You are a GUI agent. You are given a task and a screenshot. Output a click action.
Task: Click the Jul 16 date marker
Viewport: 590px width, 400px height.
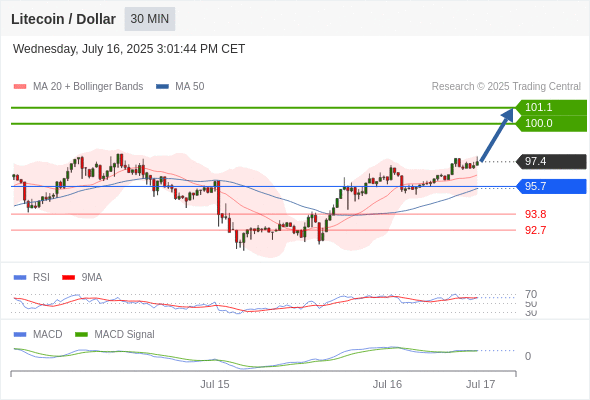[387, 384]
